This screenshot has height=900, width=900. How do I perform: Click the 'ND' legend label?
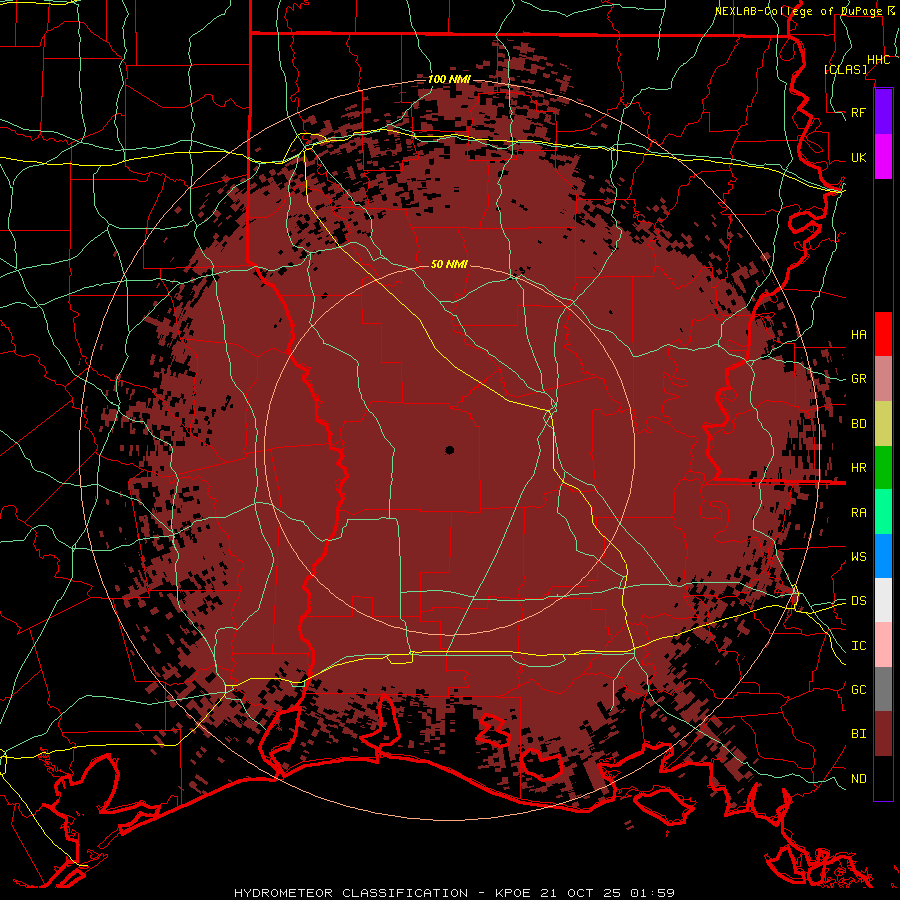(x=859, y=779)
